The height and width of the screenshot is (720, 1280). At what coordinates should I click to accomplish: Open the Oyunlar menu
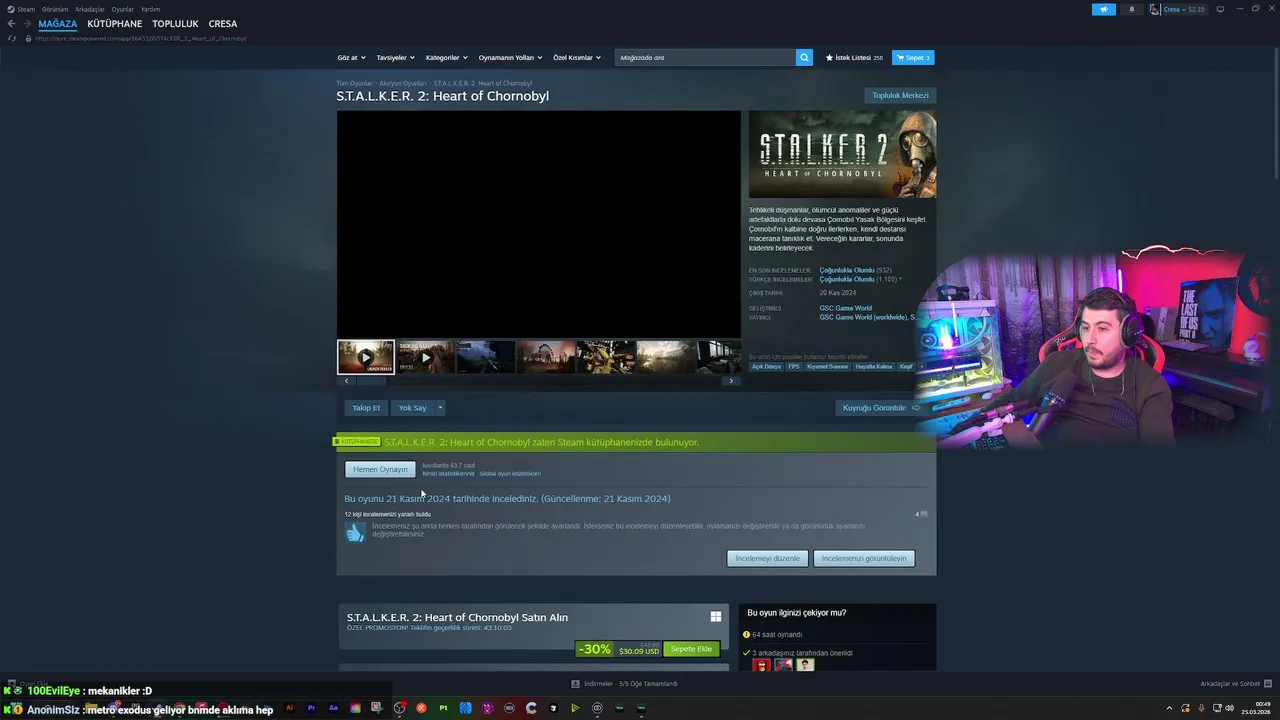122,9
